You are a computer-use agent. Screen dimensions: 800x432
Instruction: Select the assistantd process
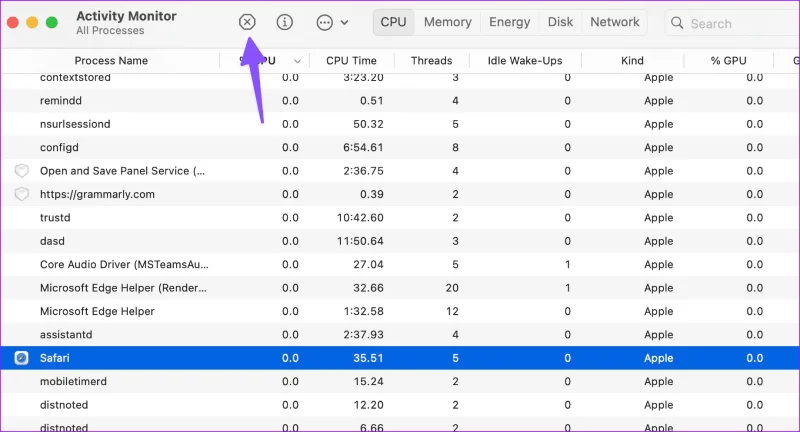tap(400, 335)
